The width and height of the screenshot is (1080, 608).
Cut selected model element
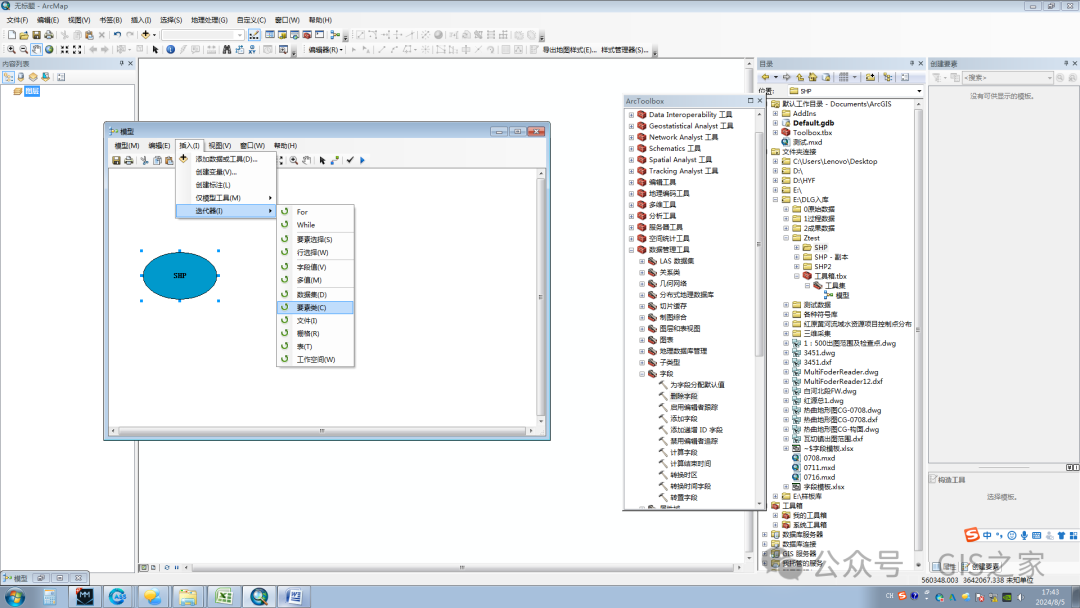click(145, 160)
